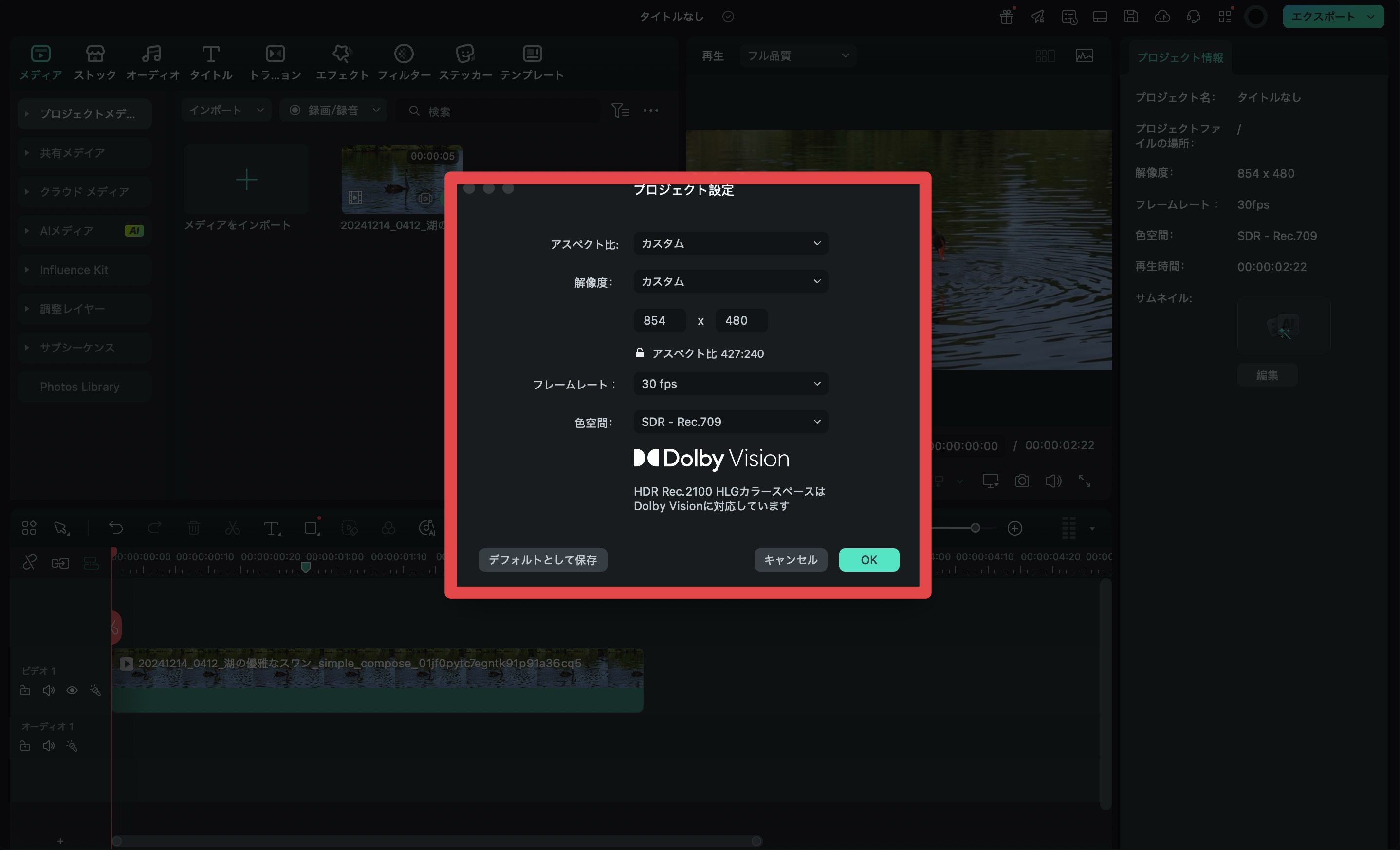Image resolution: width=1400 pixels, height=850 pixels.
Task: Lock the Audio 1 track
Action: pyautogui.click(x=25, y=746)
